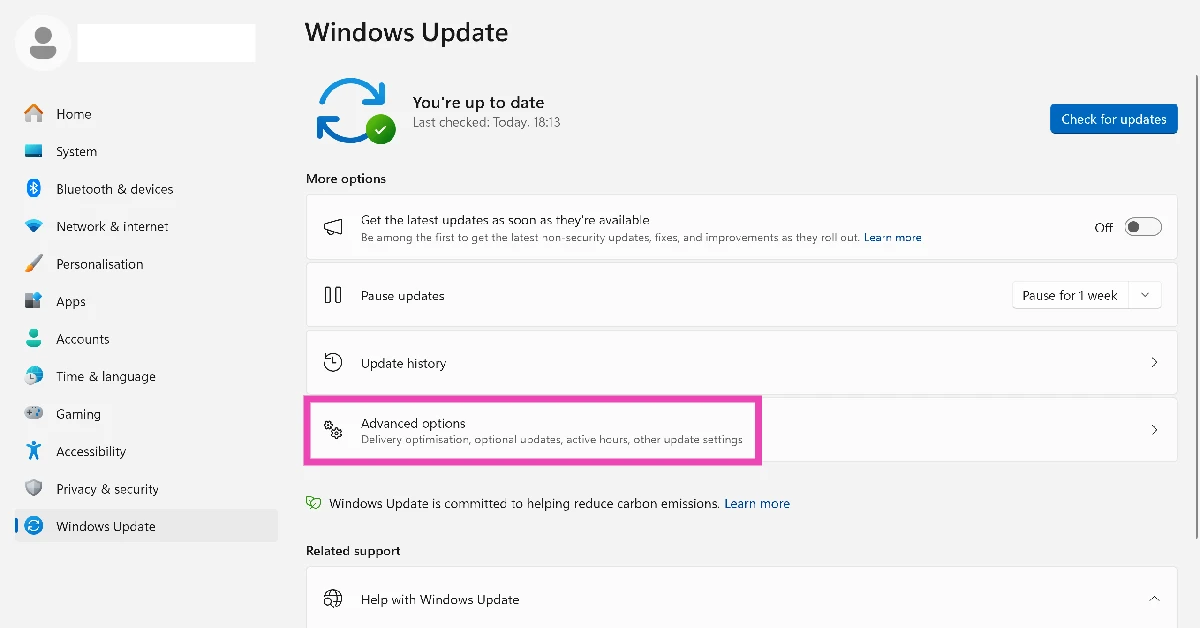This screenshot has height=628, width=1200.
Task: Click the Accessibility figure icon
Action: coord(34,451)
